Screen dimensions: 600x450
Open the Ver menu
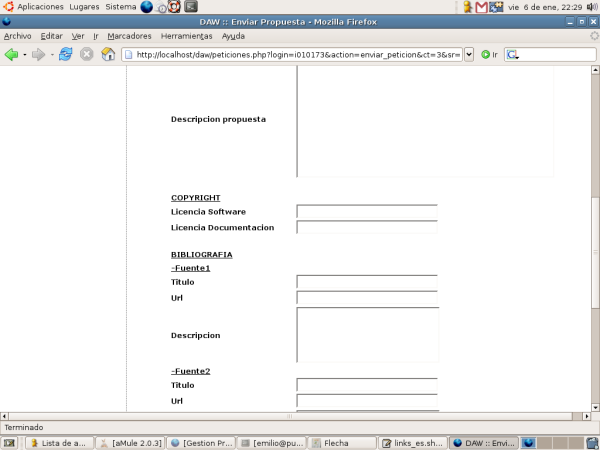tap(78, 36)
